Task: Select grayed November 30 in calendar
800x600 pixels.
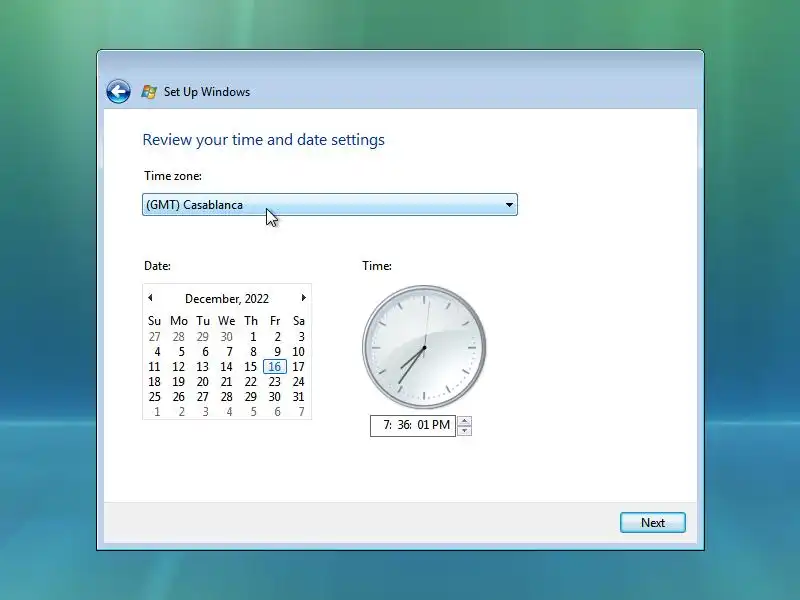Action: click(227, 337)
